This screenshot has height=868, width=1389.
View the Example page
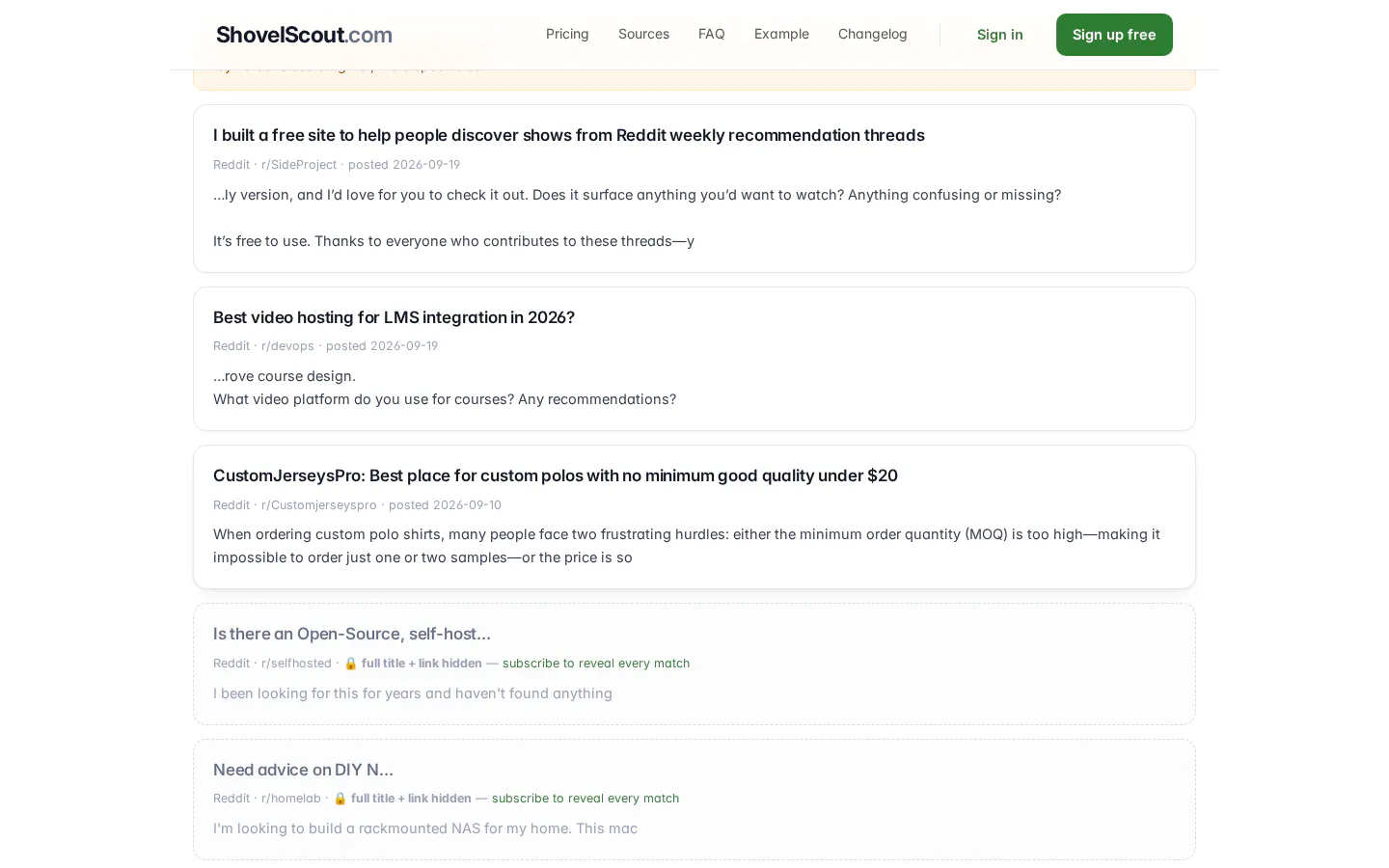[781, 34]
